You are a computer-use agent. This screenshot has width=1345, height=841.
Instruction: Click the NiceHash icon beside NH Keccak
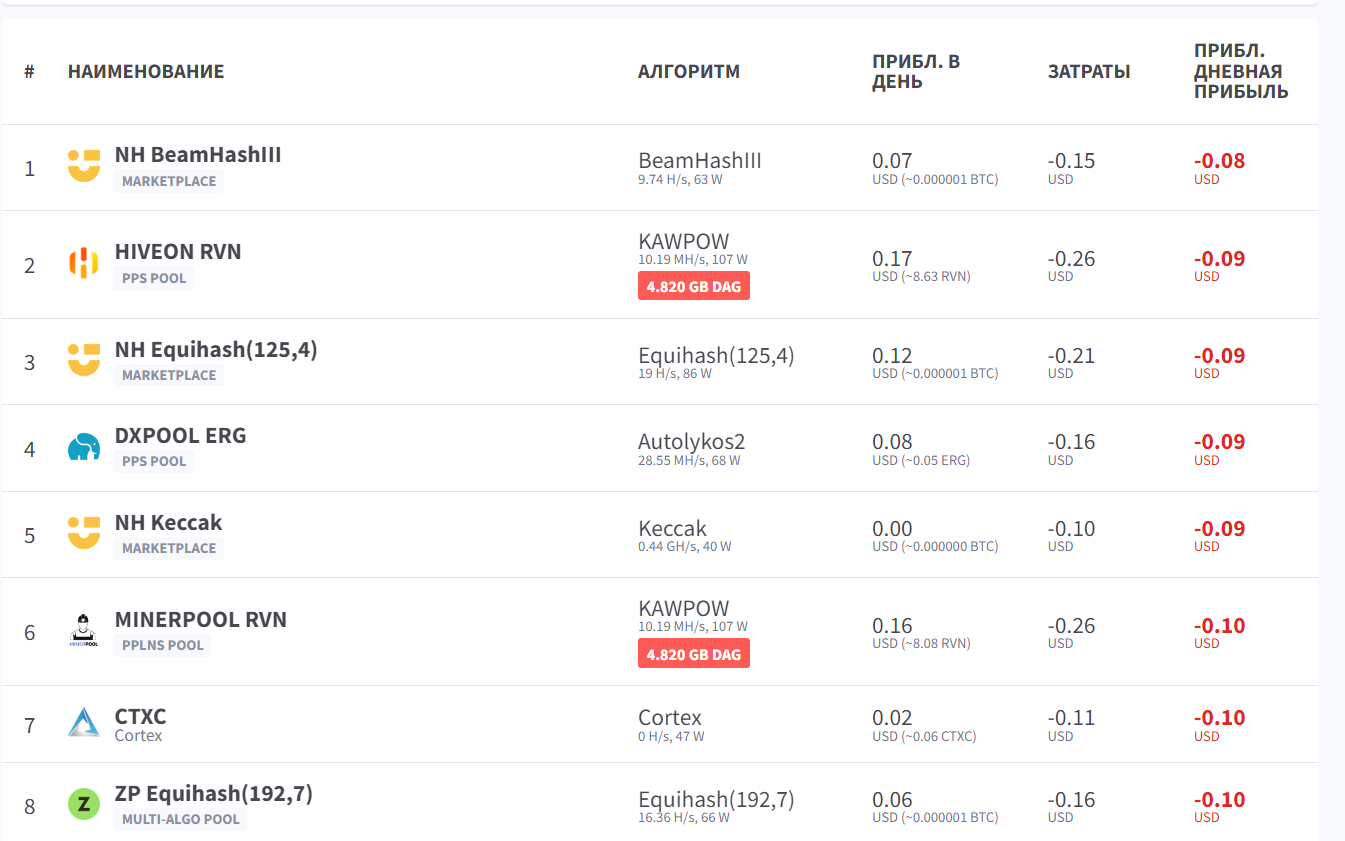tap(84, 533)
